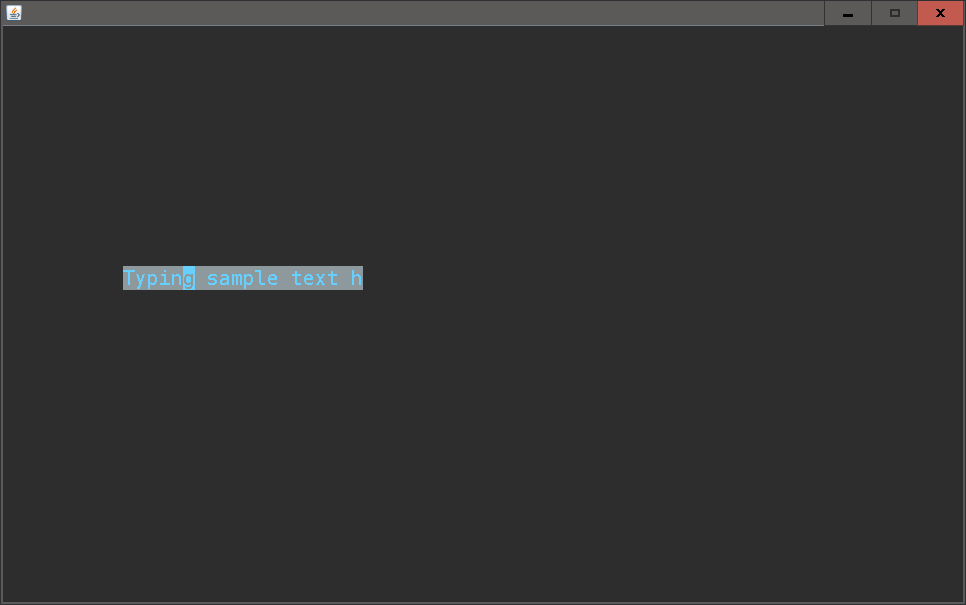
Task: Click the 'a' in word sample
Action: click(x=225, y=278)
